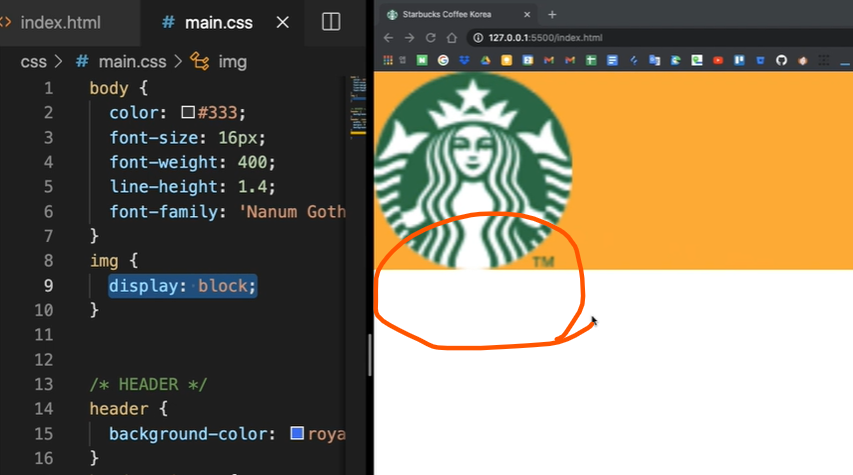The width and height of the screenshot is (853, 475).
Task: Open the green Naver bookmark
Action: point(422,60)
